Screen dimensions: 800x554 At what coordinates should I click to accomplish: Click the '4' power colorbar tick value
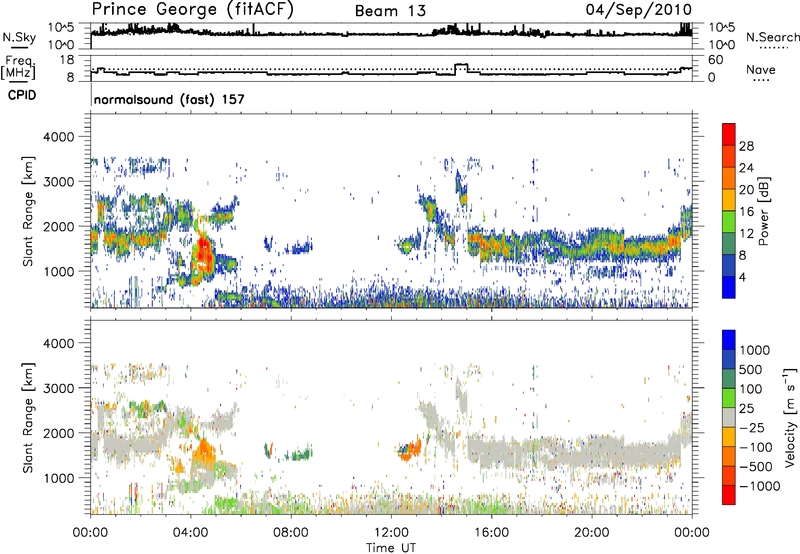click(742, 277)
